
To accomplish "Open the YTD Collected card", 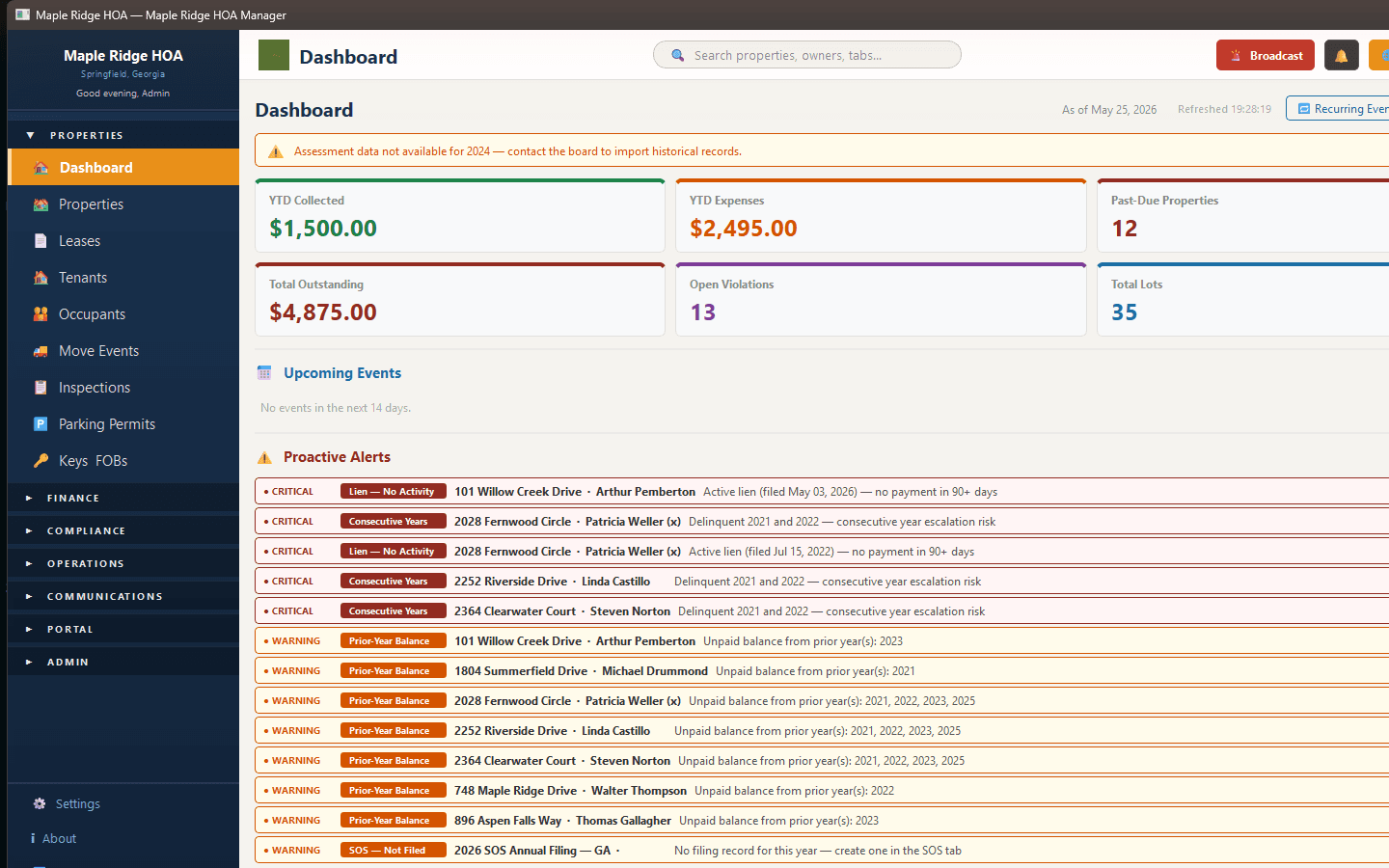I will tap(460, 216).
